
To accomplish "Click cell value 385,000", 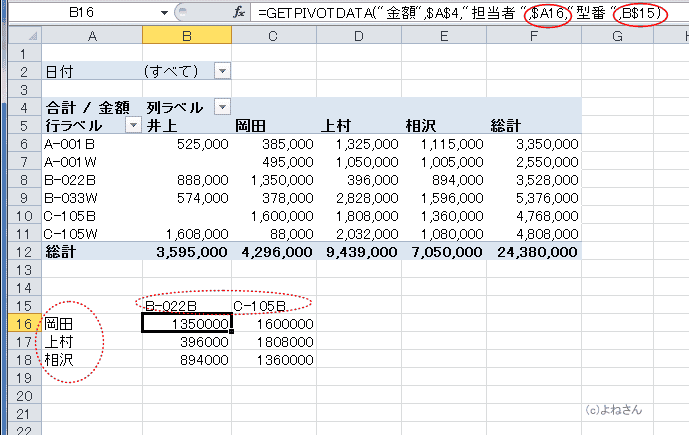I will (x=288, y=144).
